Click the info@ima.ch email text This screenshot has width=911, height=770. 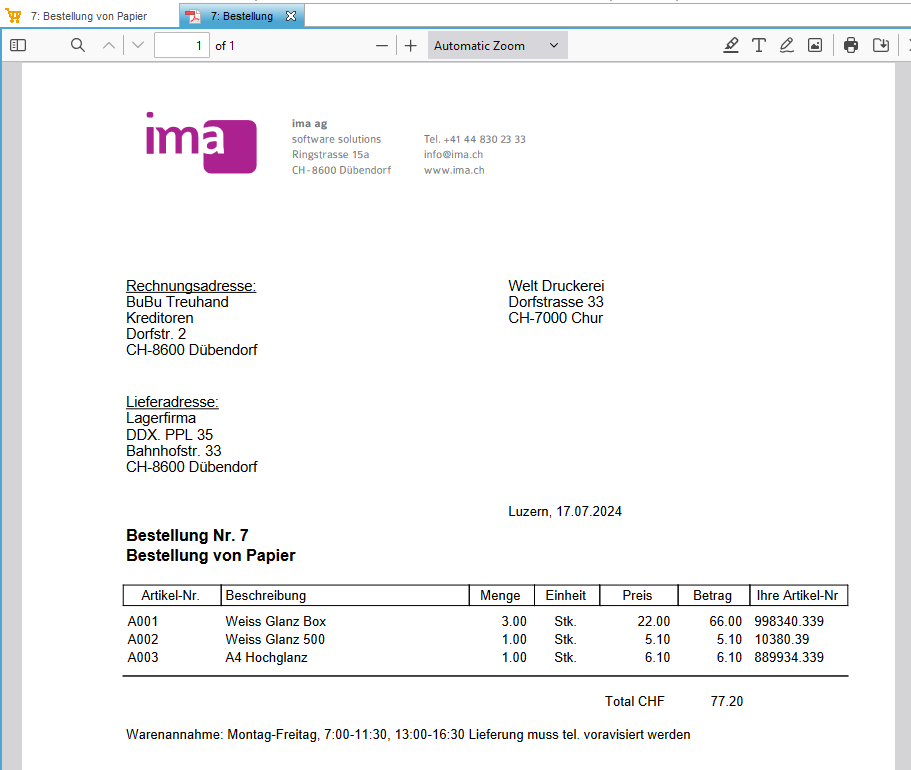pyautogui.click(x=453, y=155)
